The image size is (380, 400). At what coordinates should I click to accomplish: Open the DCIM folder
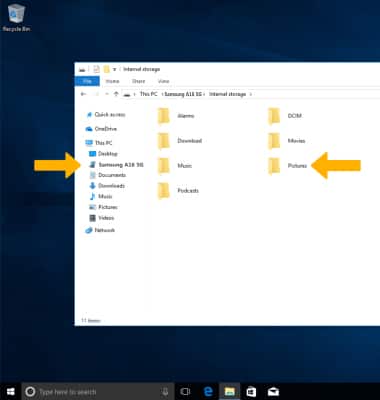[285, 116]
